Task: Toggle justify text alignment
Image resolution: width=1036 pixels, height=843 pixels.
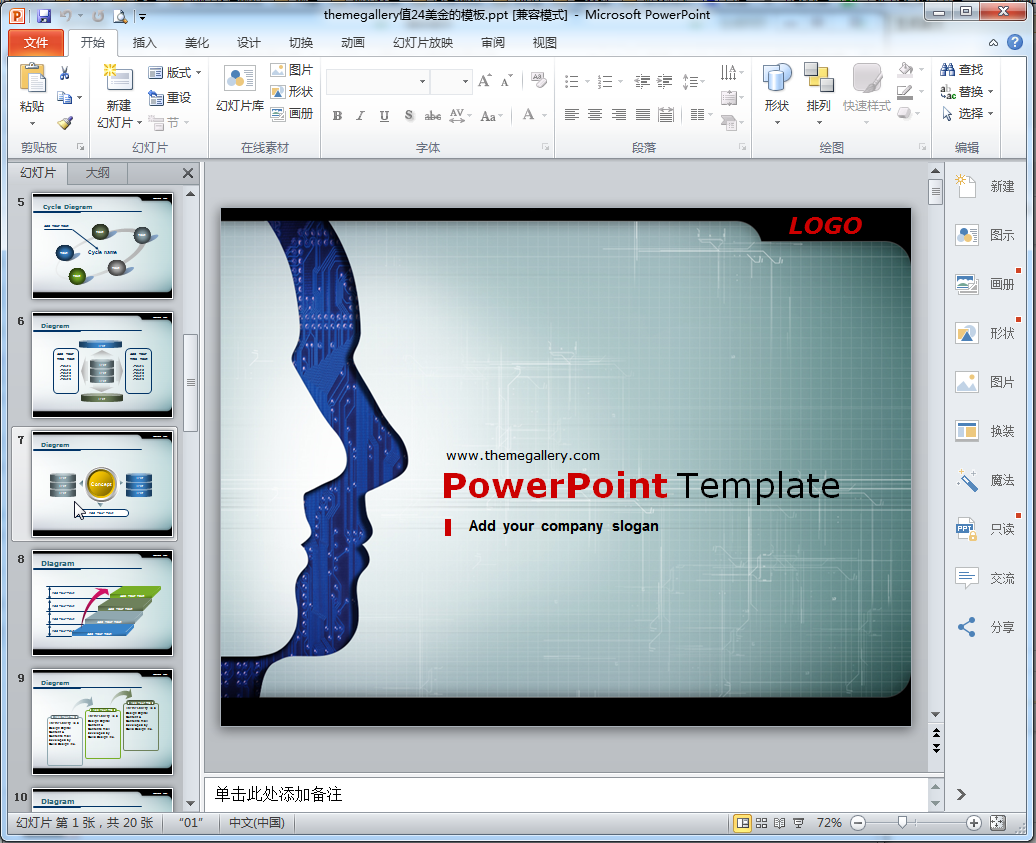Action: (x=643, y=115)
